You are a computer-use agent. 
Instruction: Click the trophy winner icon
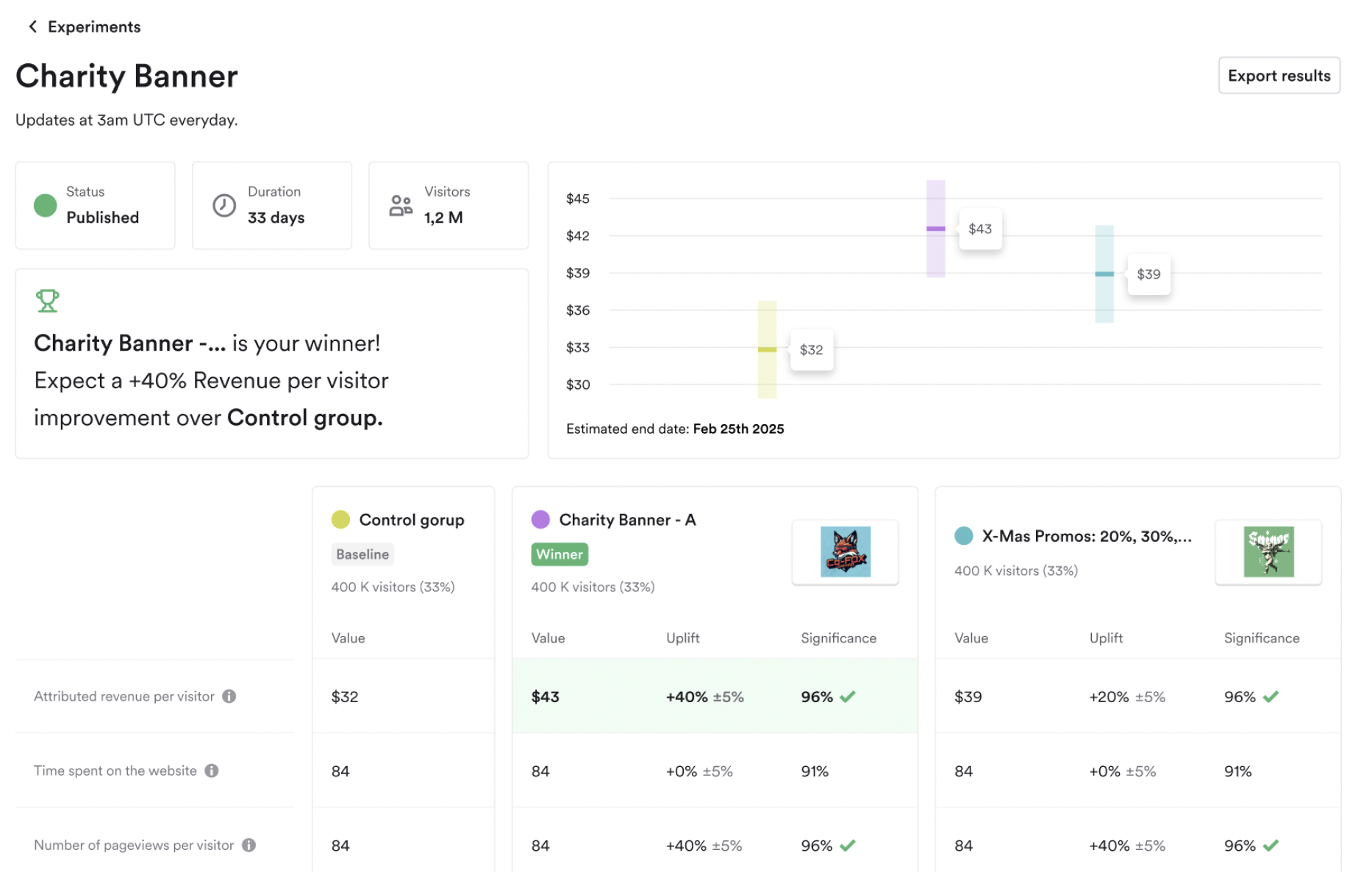coord(47,301)
